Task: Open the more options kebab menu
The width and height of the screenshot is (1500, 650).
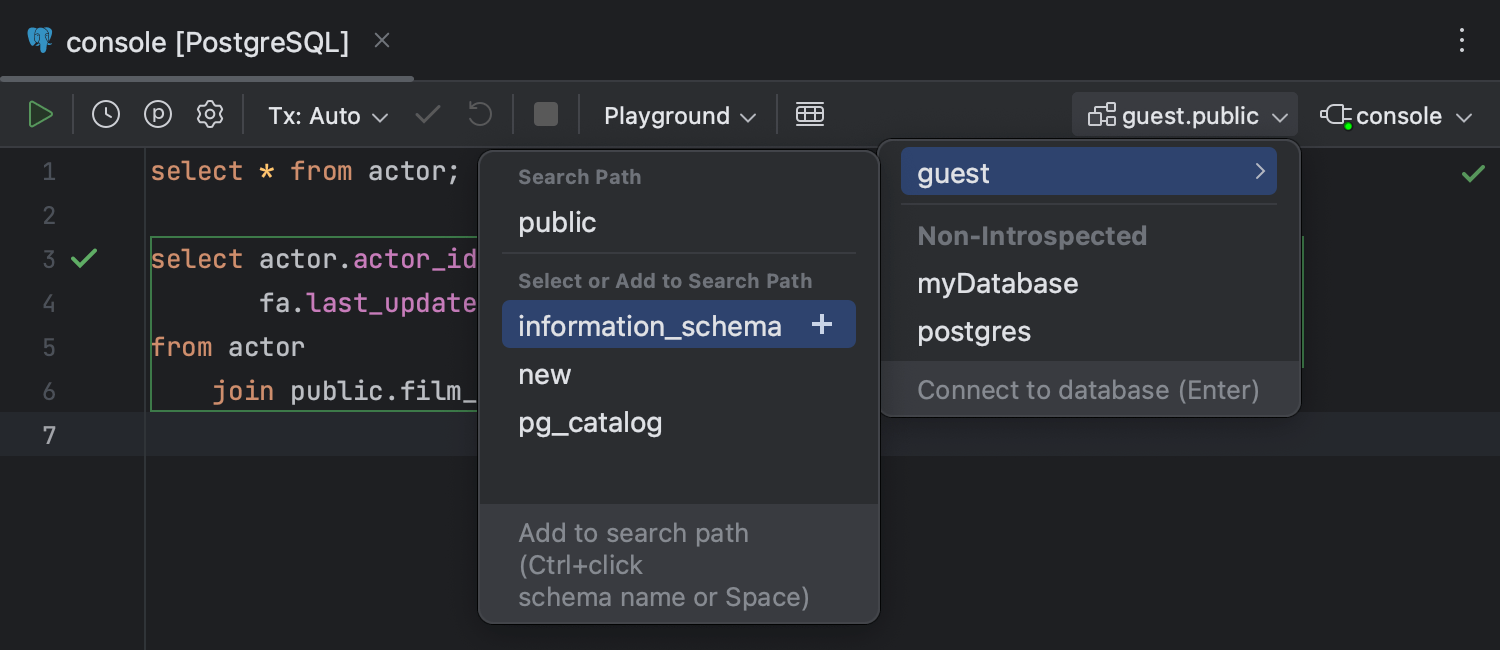Action: [x=1461, y=41]
